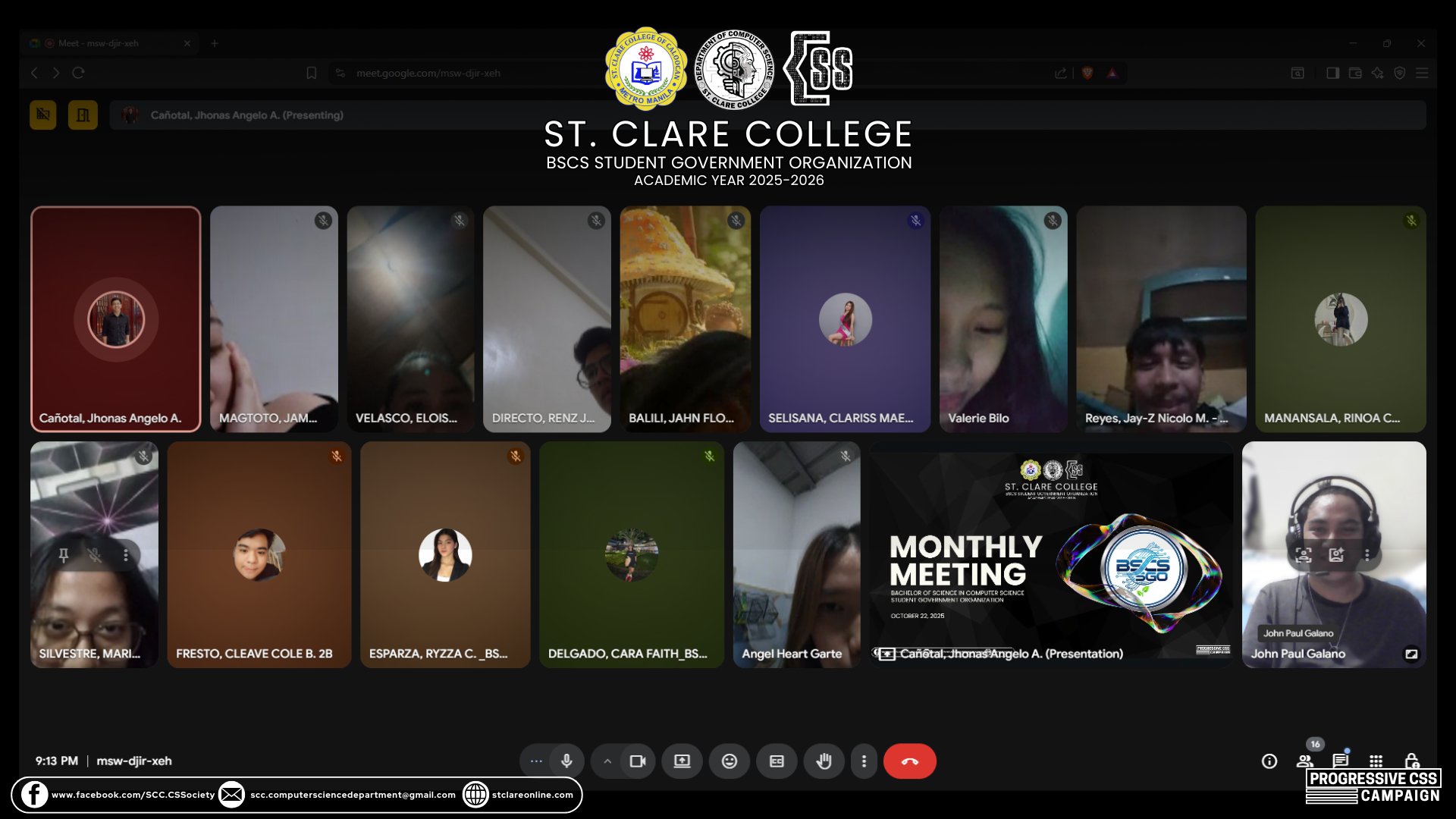Click the Cañotal, Jhonas Angelo A. (Presenting) banner
The width and height of the screenshot is (1456, 819).
767,115
